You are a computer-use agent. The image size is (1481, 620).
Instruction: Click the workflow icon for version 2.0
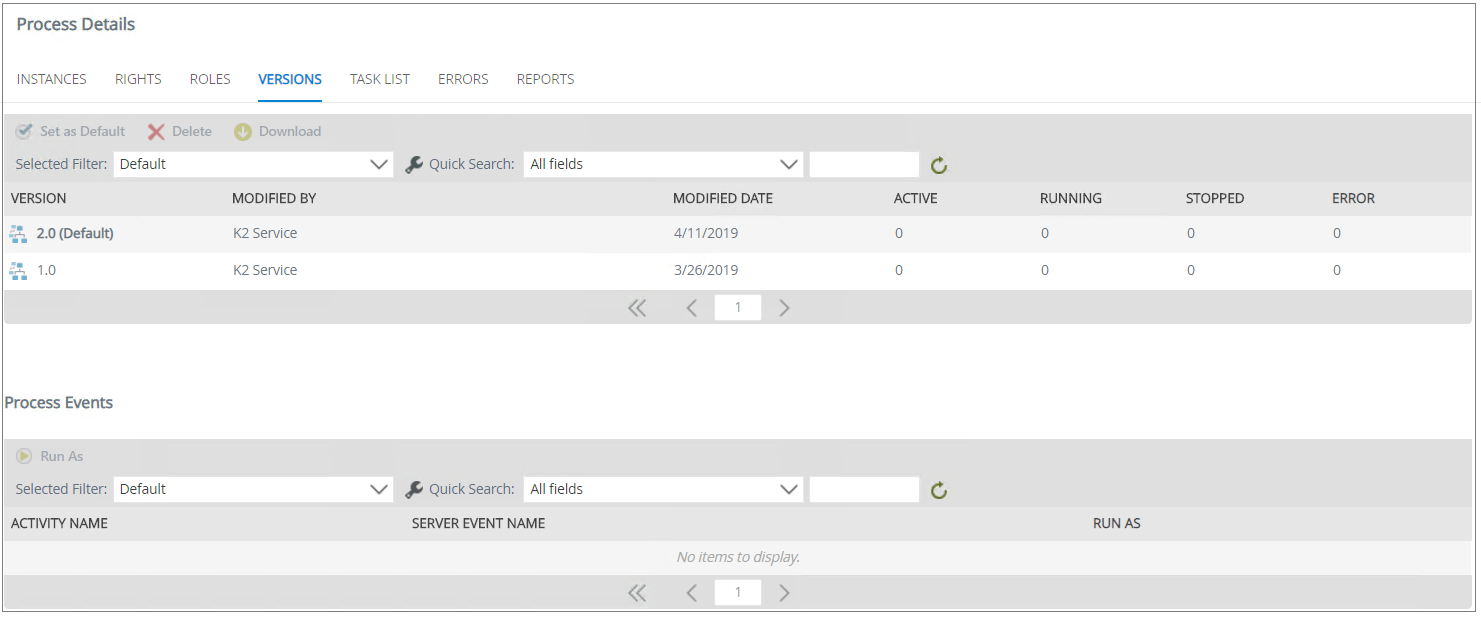pos(18,234)
